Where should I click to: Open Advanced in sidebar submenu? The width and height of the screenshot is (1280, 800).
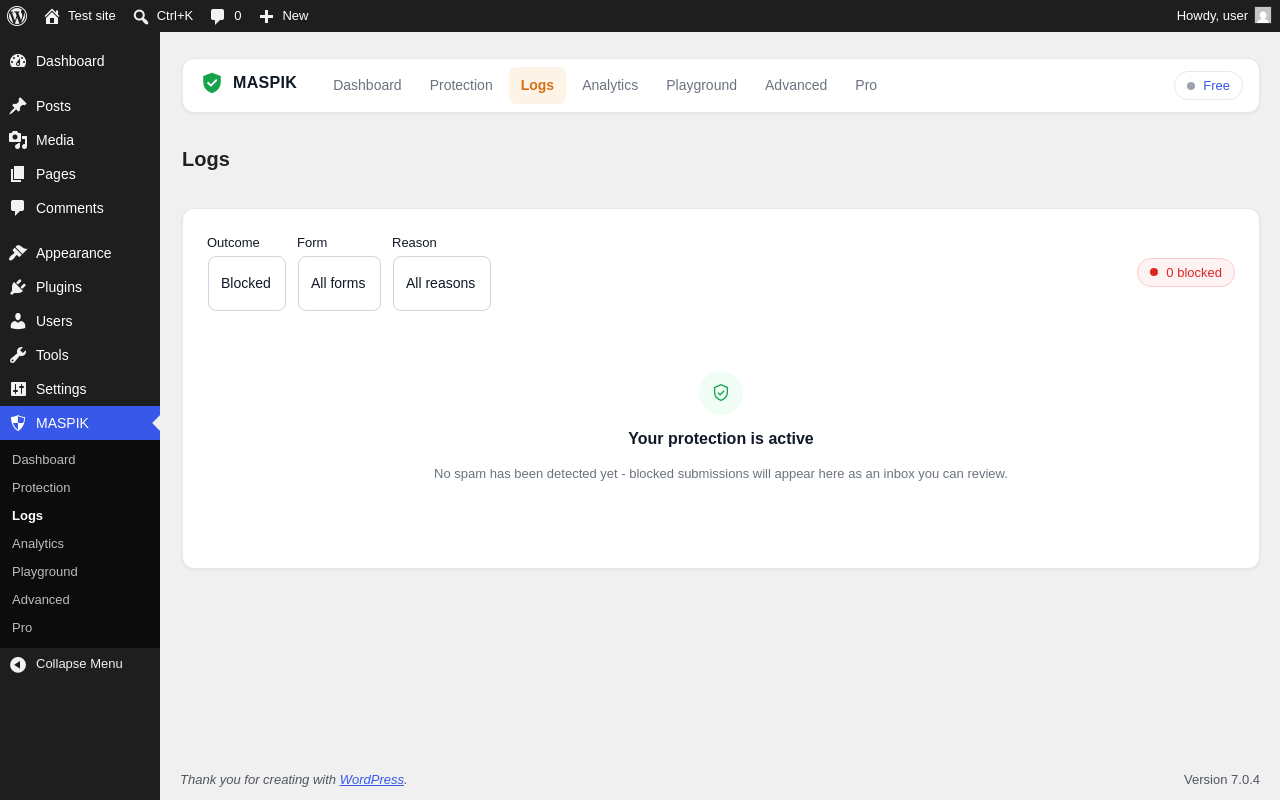coord(80,600)
